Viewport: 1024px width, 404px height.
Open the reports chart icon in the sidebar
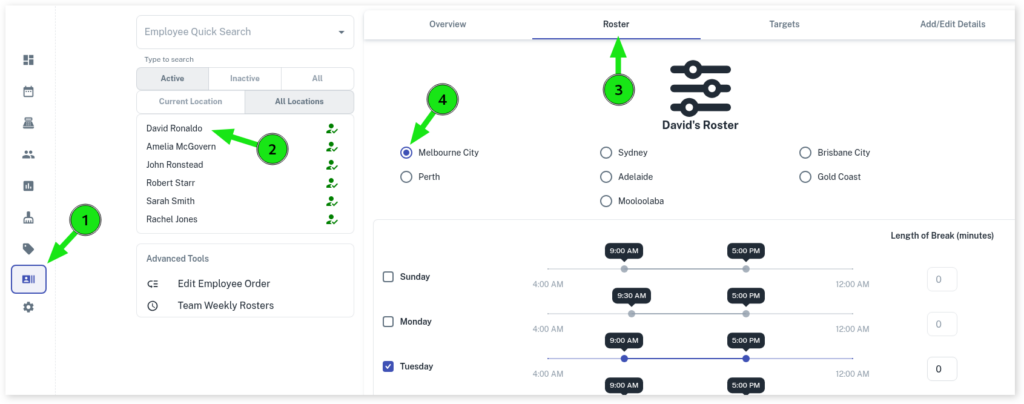28,186
